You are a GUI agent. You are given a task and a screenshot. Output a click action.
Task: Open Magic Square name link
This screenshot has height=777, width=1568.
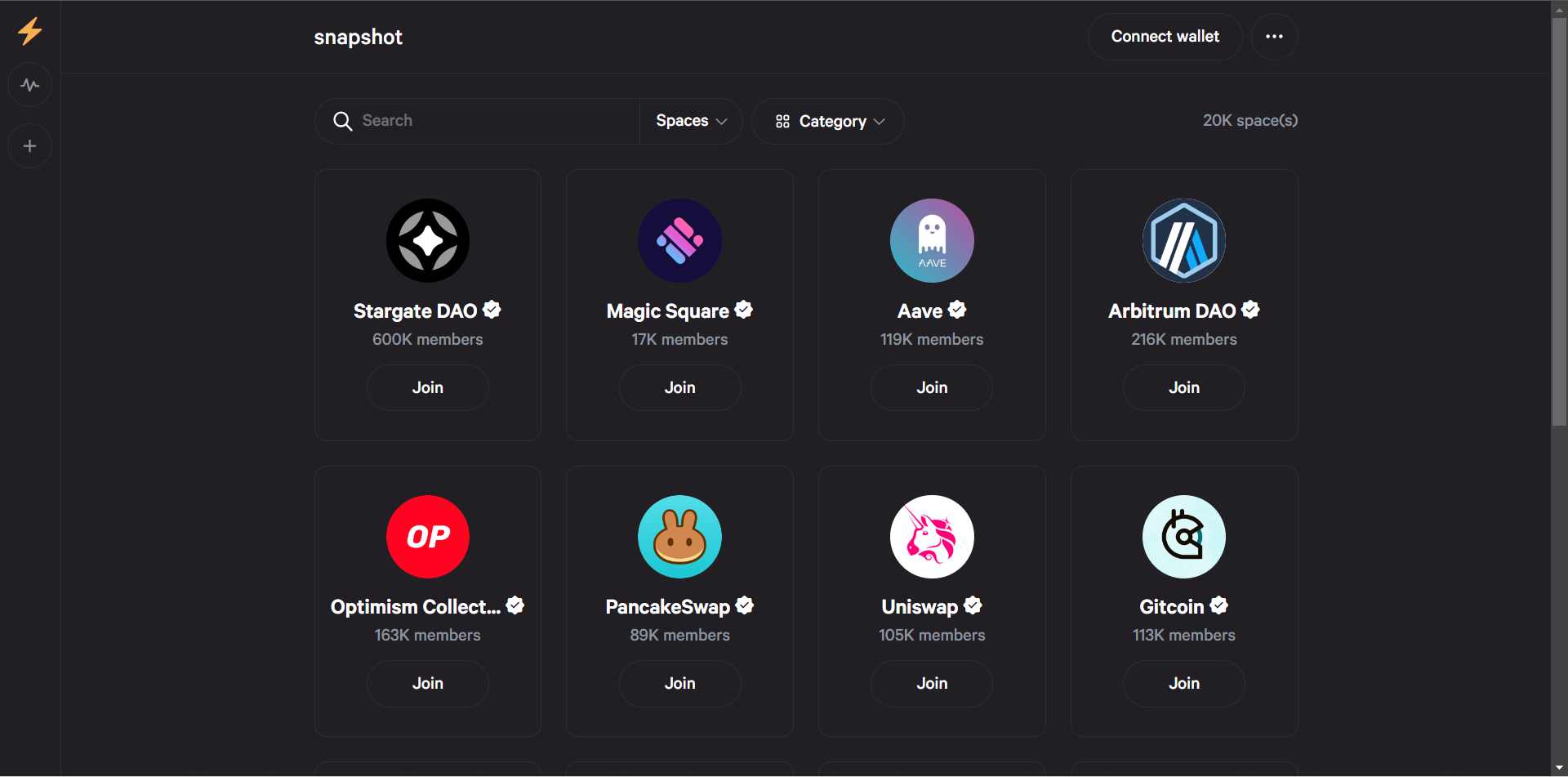667,311
